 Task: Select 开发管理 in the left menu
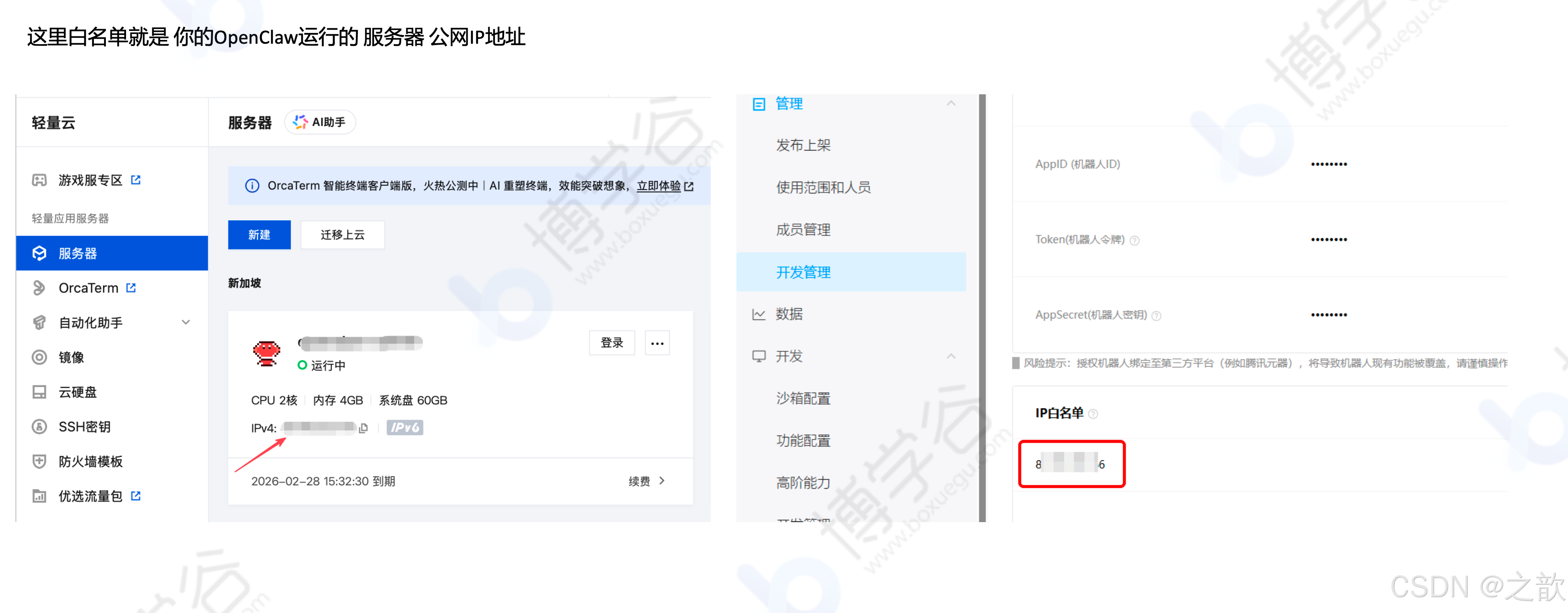tap(803, 272)
